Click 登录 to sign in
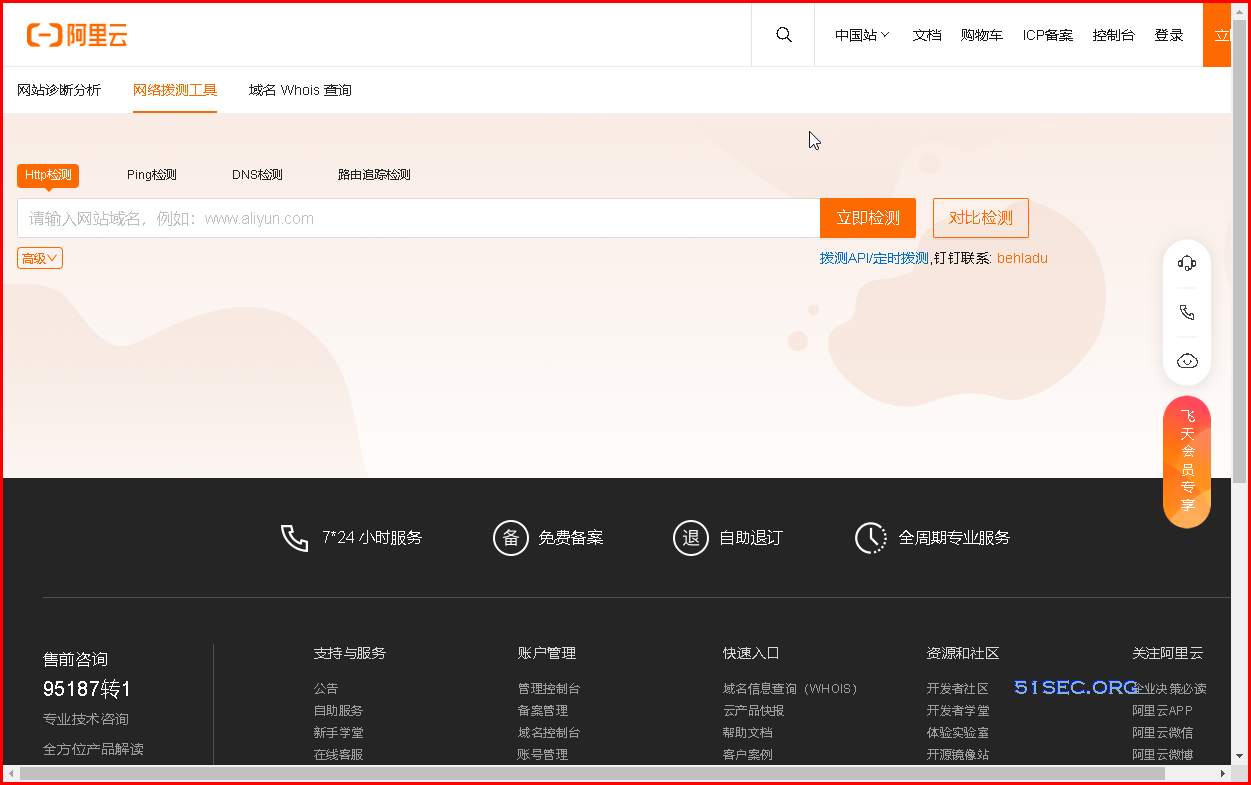The width and height of the screenshot is (1251, 785). pos(1169,35)
